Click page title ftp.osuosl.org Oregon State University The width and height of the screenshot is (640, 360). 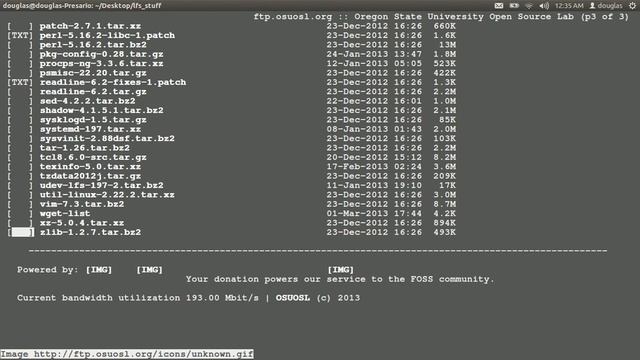coord(441,17)
